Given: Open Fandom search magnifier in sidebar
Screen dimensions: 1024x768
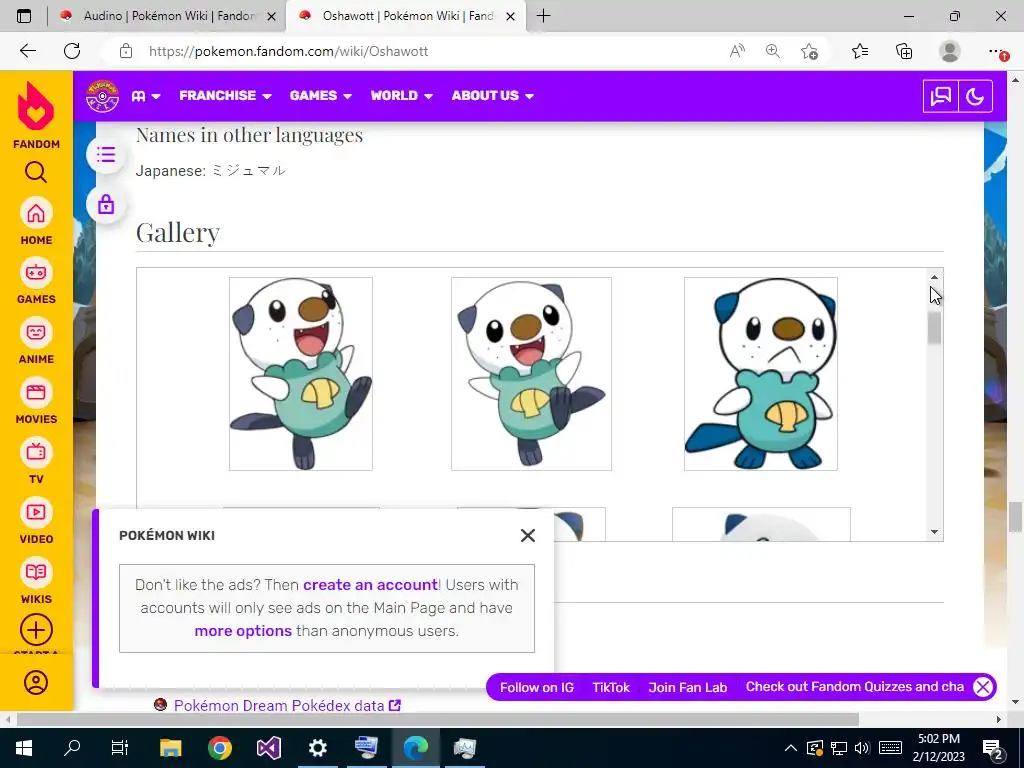Looking at the screenshot, I should pyautogui.click(x=36, y=172).
